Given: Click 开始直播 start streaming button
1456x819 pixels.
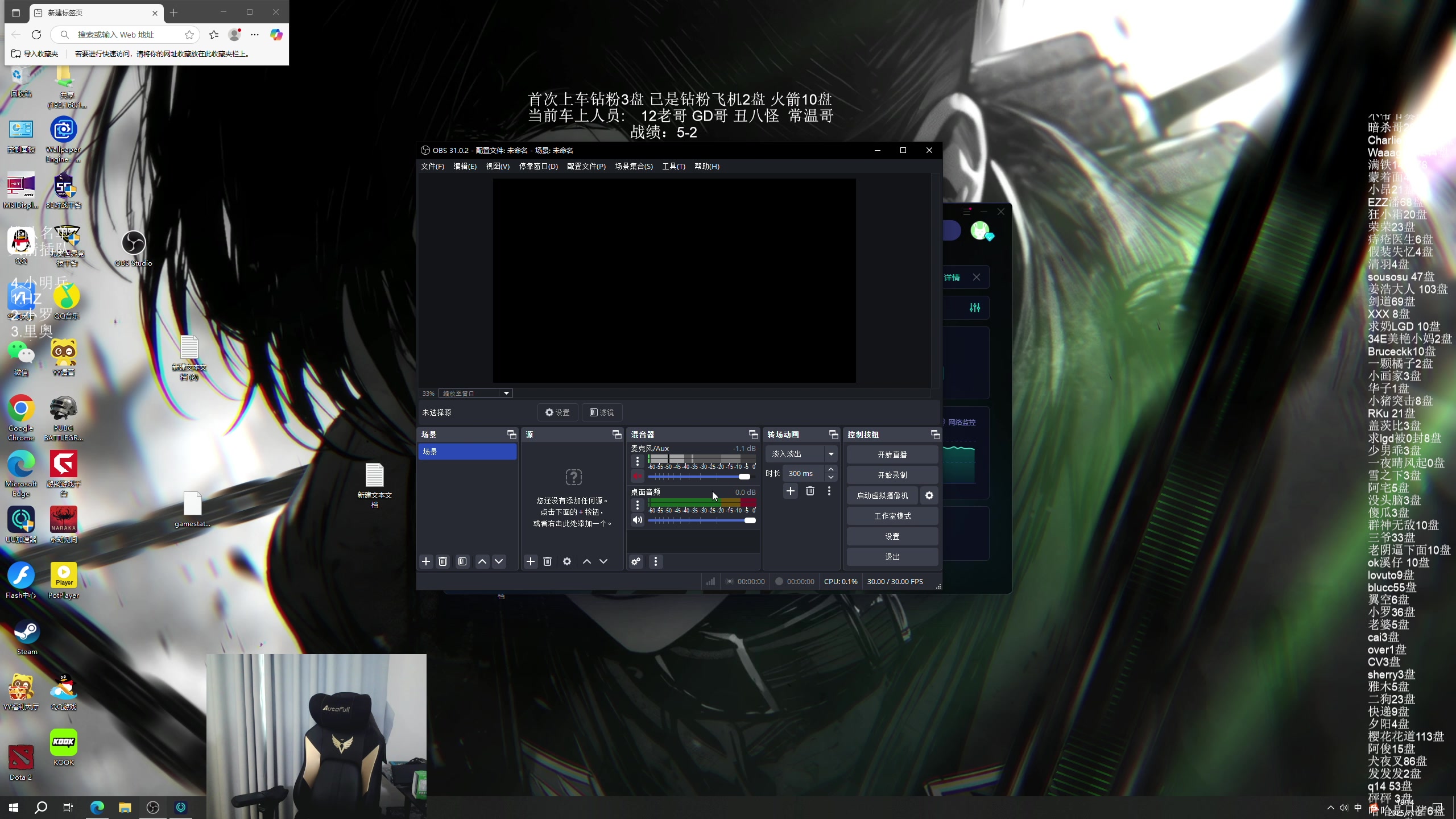Looking at the screenshot, I should click(892, 454).
